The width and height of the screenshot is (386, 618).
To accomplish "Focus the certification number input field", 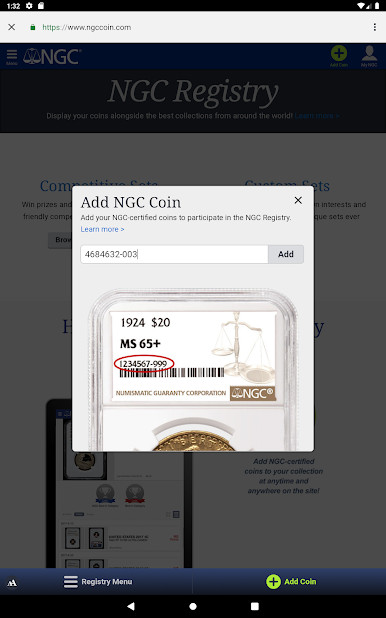I will [174, 254].
